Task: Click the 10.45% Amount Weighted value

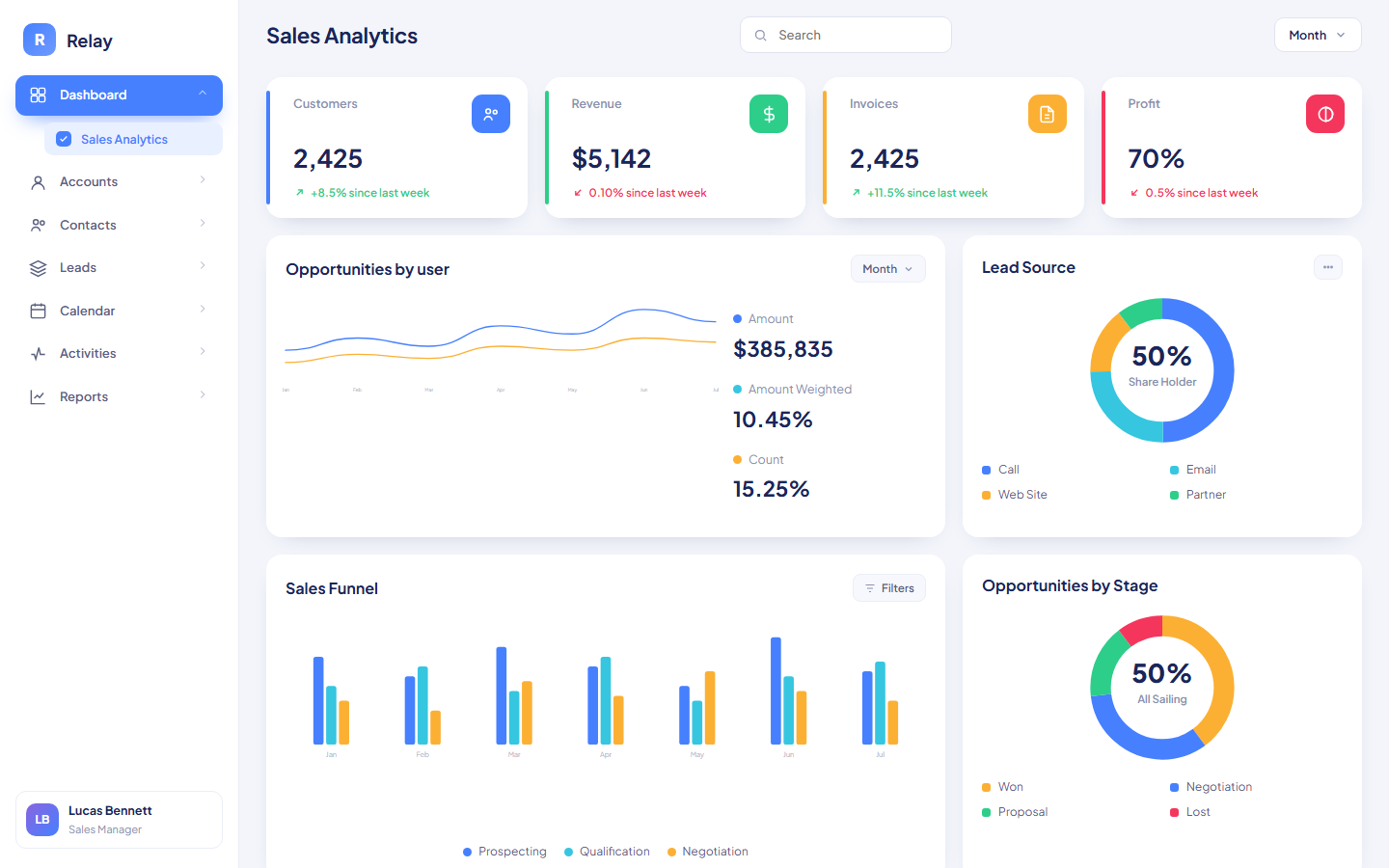Action: point(773,420)
